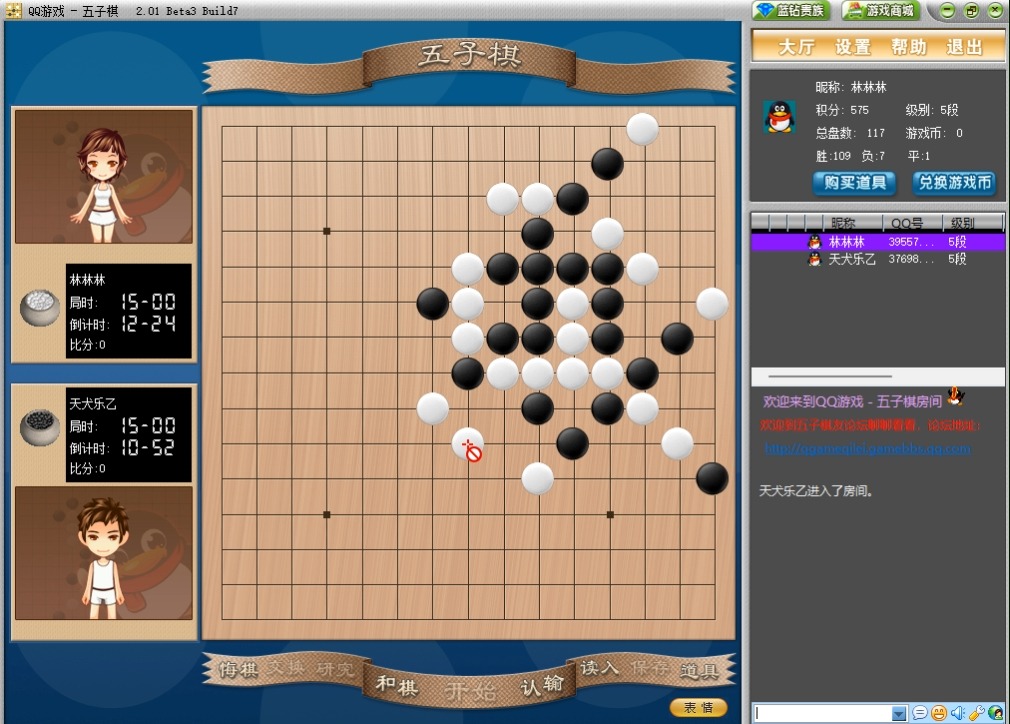Click 开始 start button
1010x724 pixels.
[x=471, y=692]
